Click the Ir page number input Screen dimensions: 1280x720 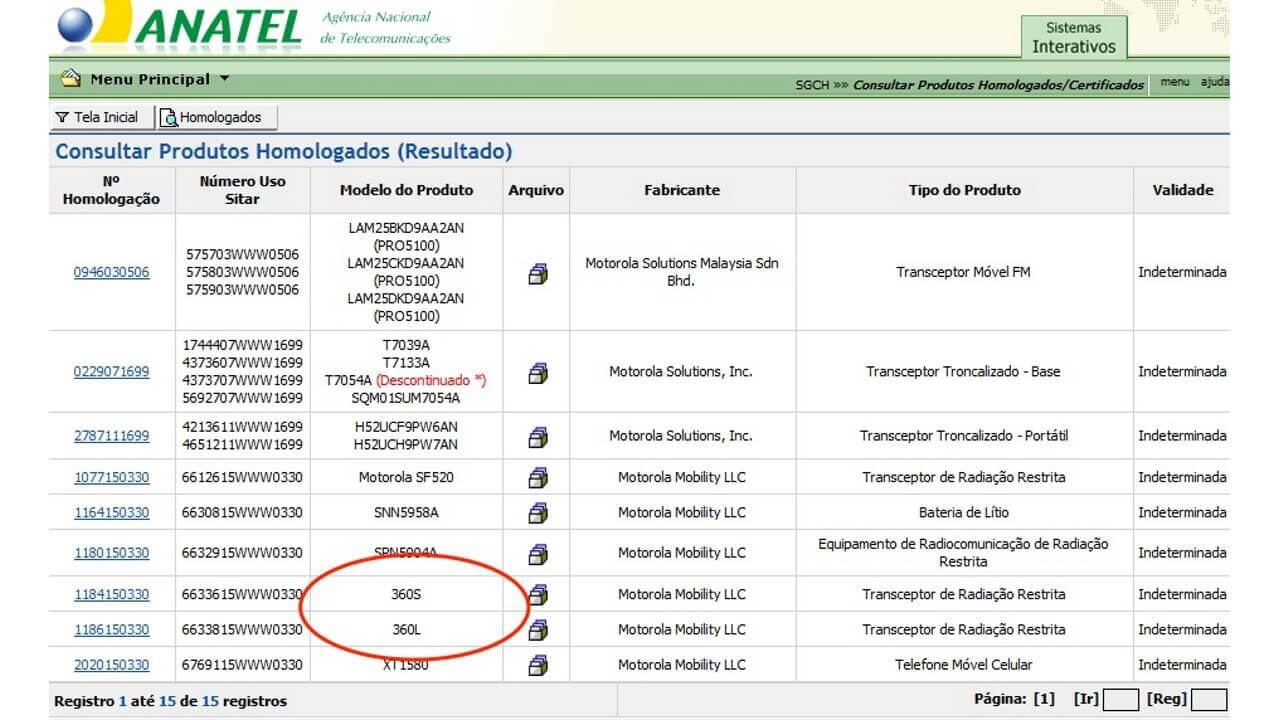click(1121, 700)
